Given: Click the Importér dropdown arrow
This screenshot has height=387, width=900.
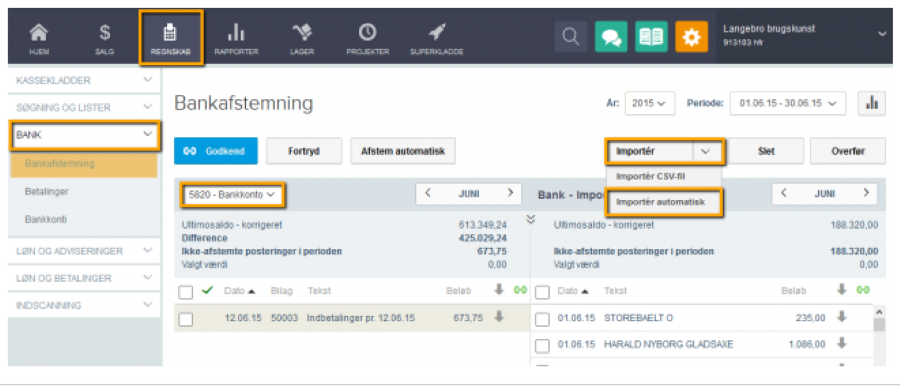Looking at the screenshot, I should pyautogui.click(x=706, y=152).
